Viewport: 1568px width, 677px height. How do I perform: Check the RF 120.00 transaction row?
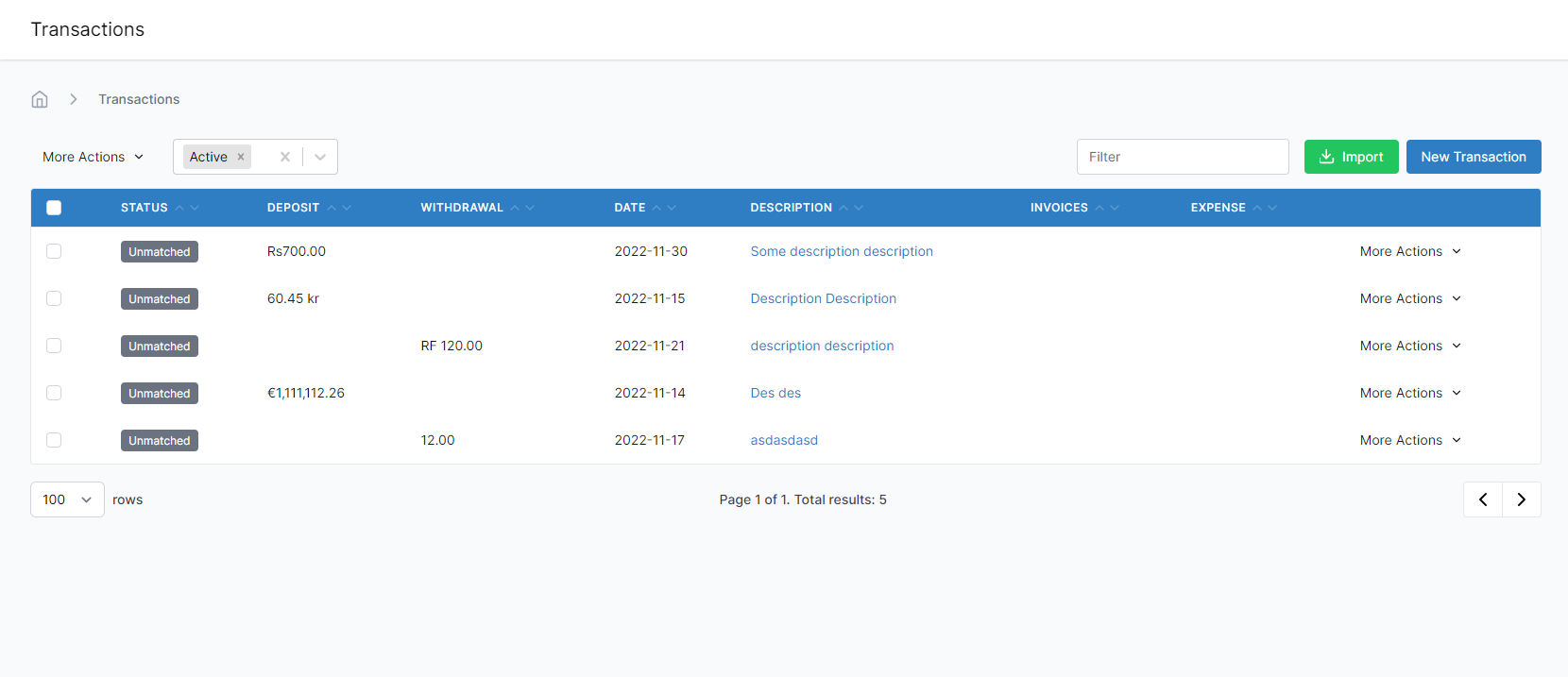[x=54, y=346]
